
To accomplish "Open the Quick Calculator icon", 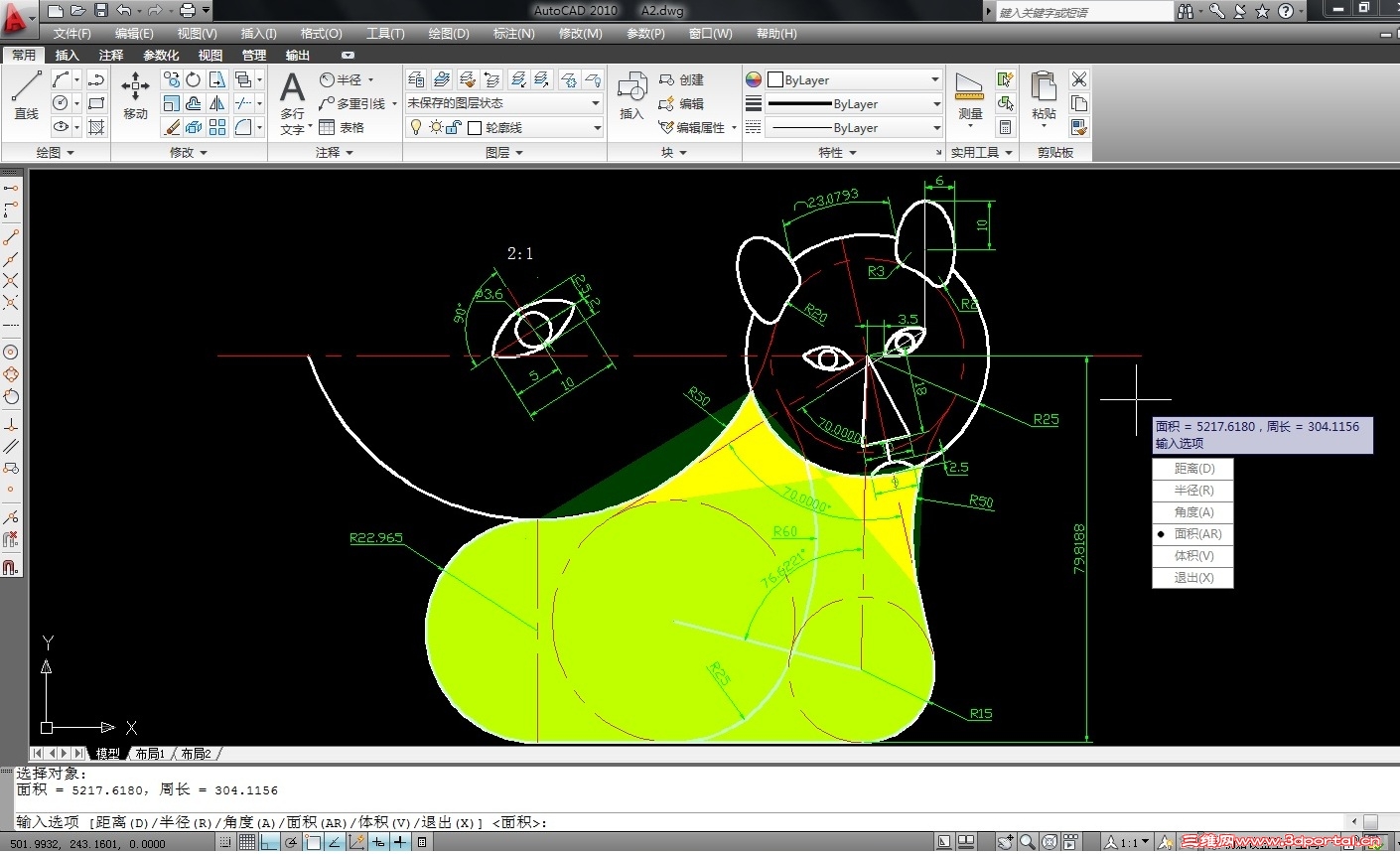I will [1006, 127].
